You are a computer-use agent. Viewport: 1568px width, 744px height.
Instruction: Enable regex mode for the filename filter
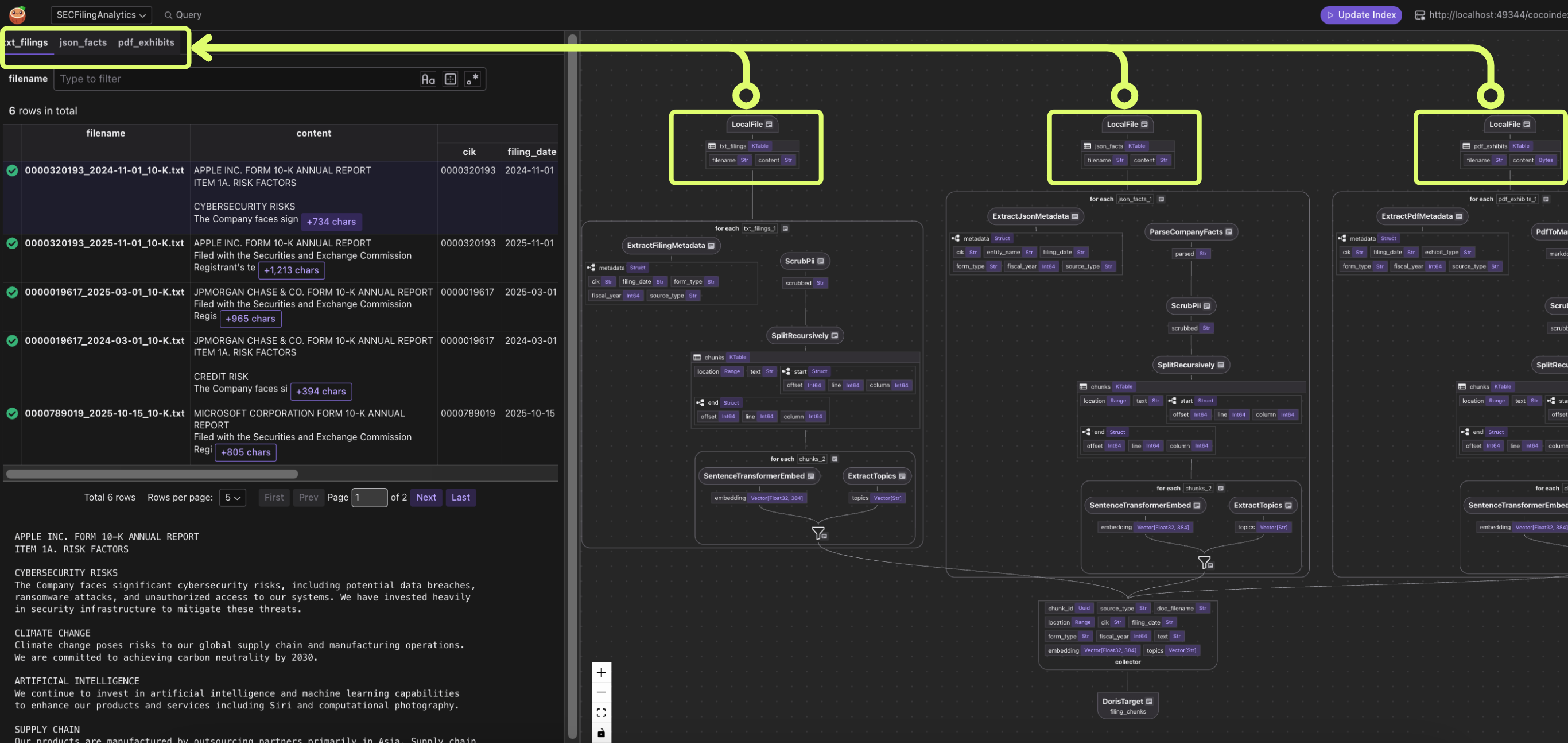(x=472, y=79)
